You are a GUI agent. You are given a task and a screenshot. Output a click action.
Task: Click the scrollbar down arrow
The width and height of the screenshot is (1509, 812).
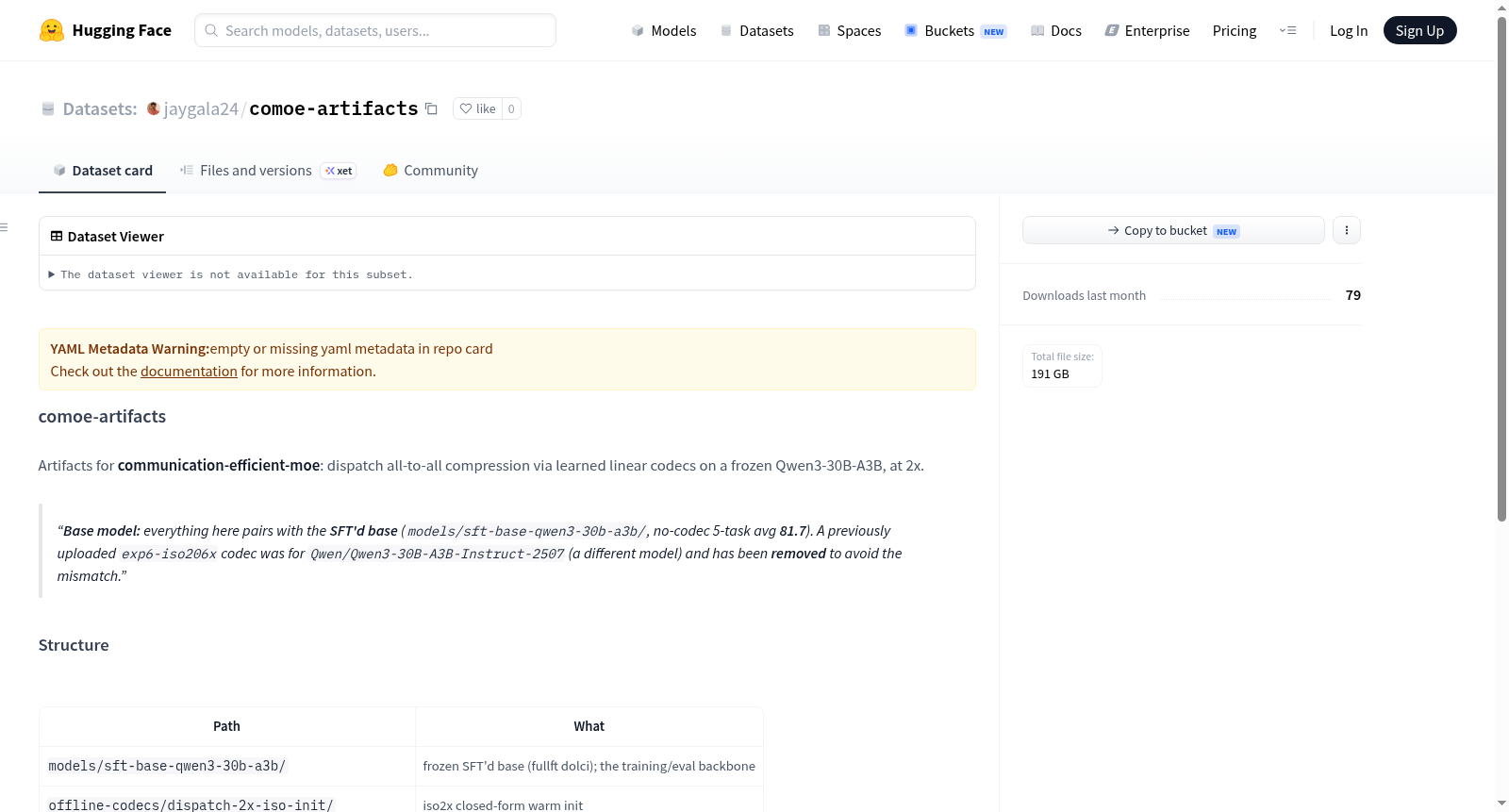click(x=1501, y=804)
